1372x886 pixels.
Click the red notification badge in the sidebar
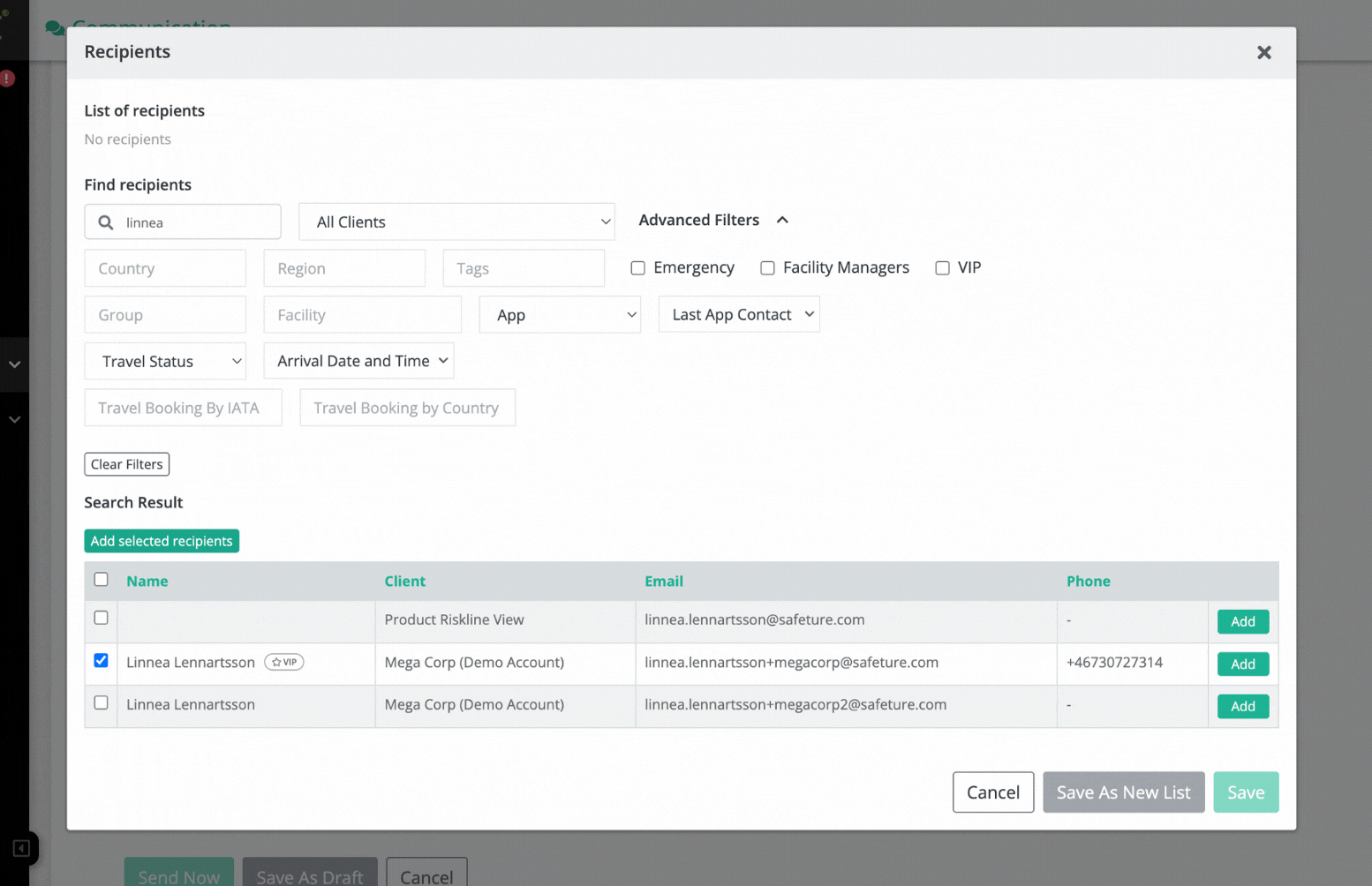point(7,78)
